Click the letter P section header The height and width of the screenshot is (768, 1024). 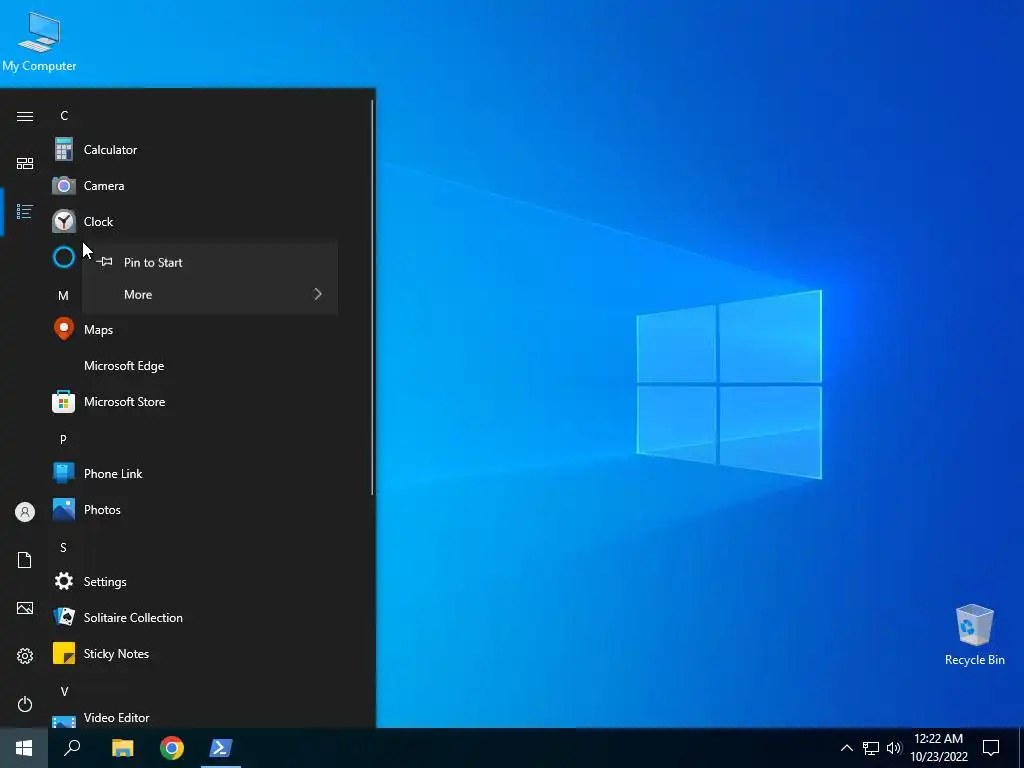tap(63, 440)
